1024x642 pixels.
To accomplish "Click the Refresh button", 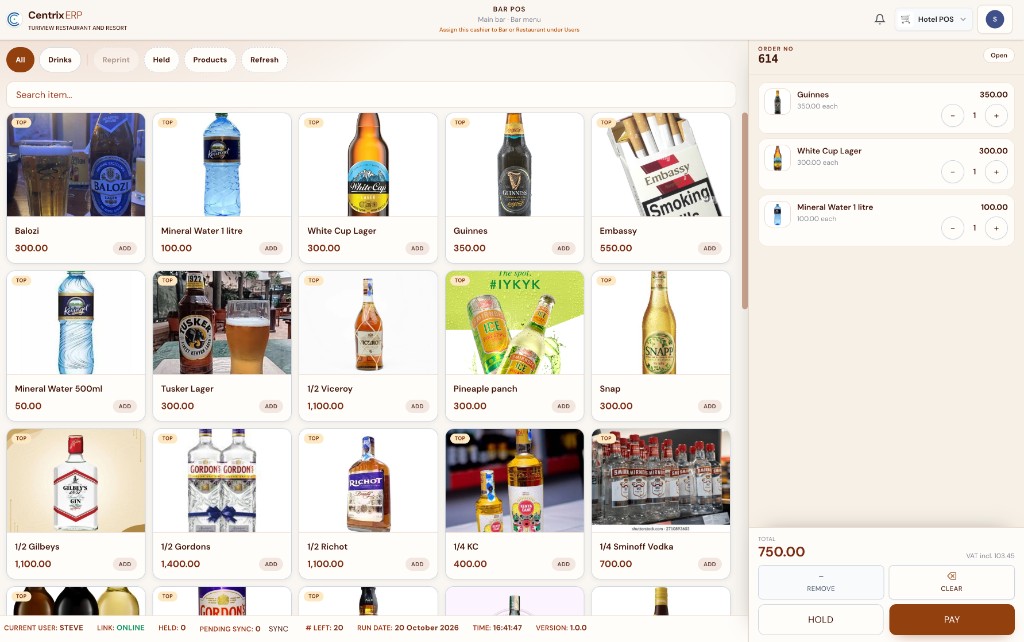I will point(264,59).
